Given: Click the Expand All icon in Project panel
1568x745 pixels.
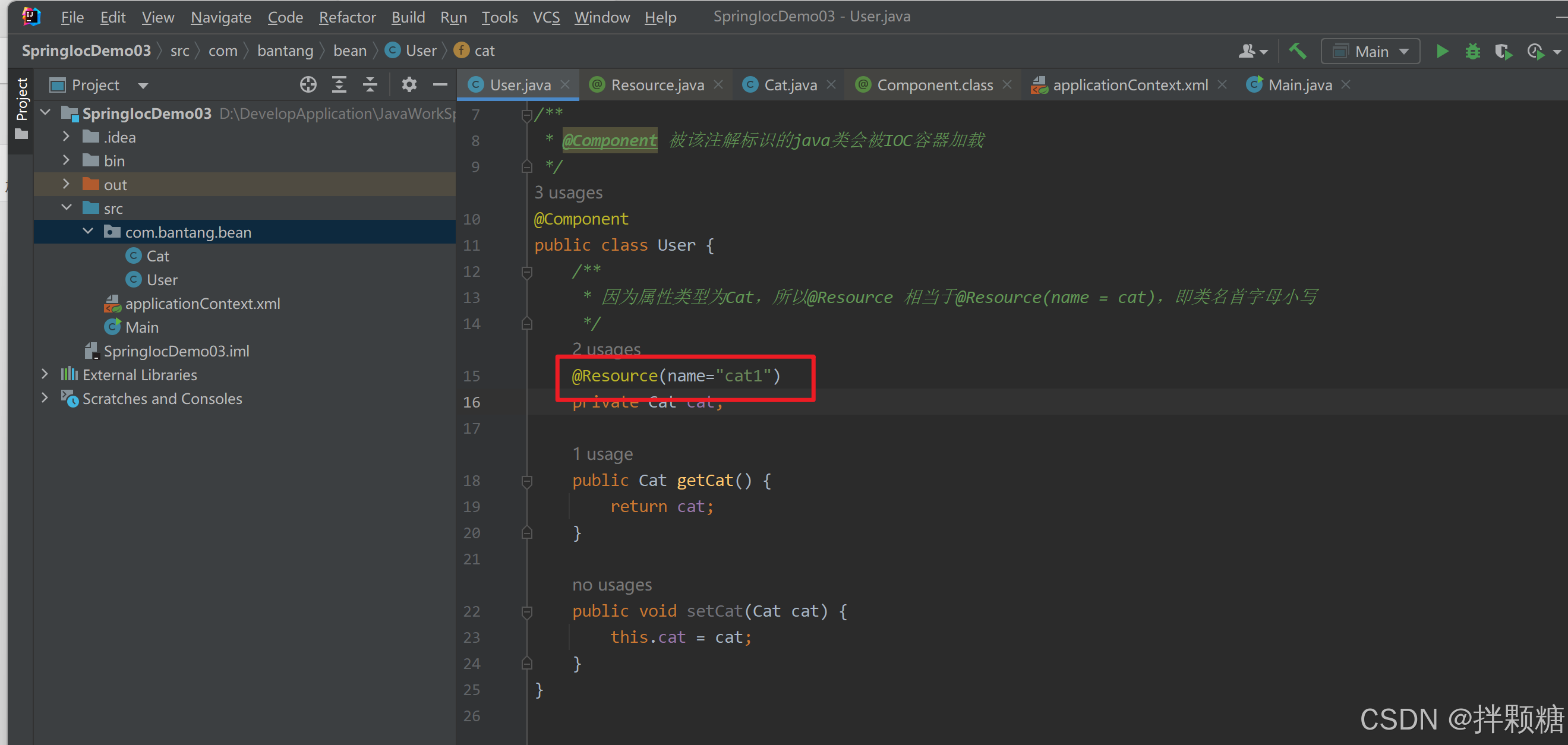Looking at the screenshot, I should click(x=339, y=84).
